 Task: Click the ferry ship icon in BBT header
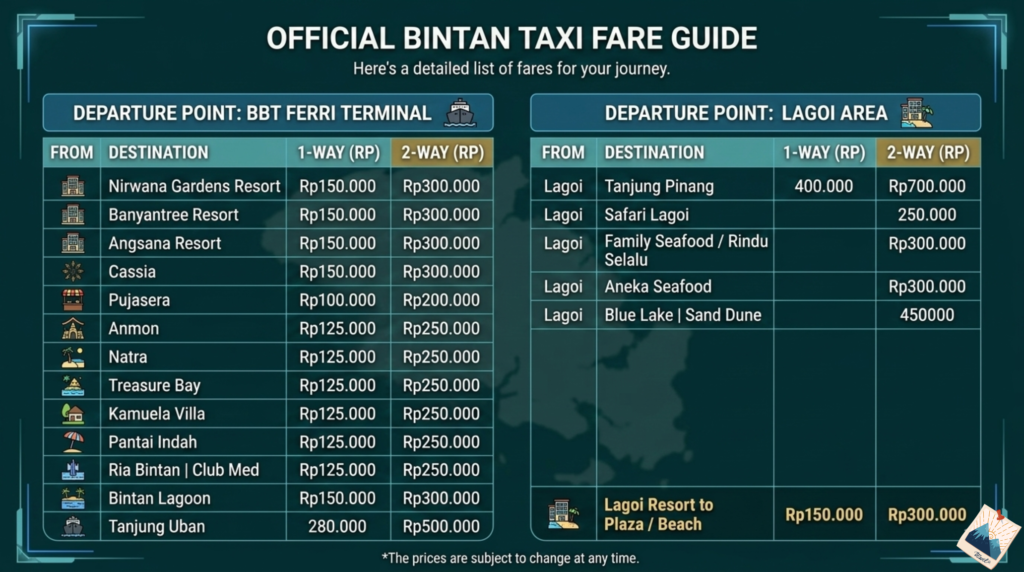462,112
